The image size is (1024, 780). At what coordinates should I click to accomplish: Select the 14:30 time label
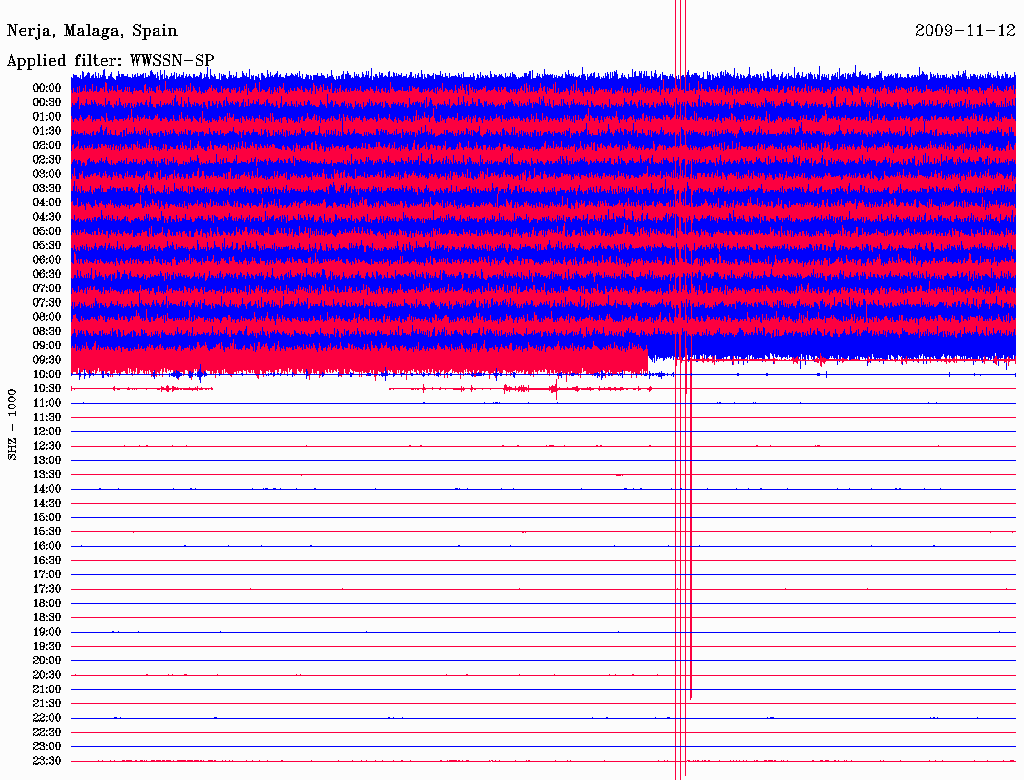[x=47, y=503]
